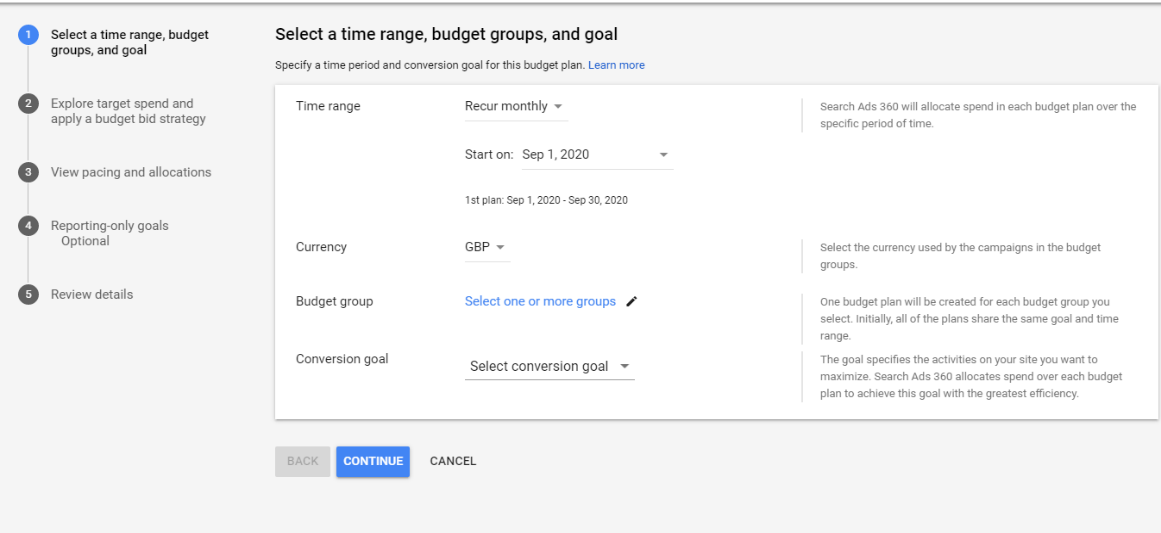Click the Cancel button

(x=453, y=461)
